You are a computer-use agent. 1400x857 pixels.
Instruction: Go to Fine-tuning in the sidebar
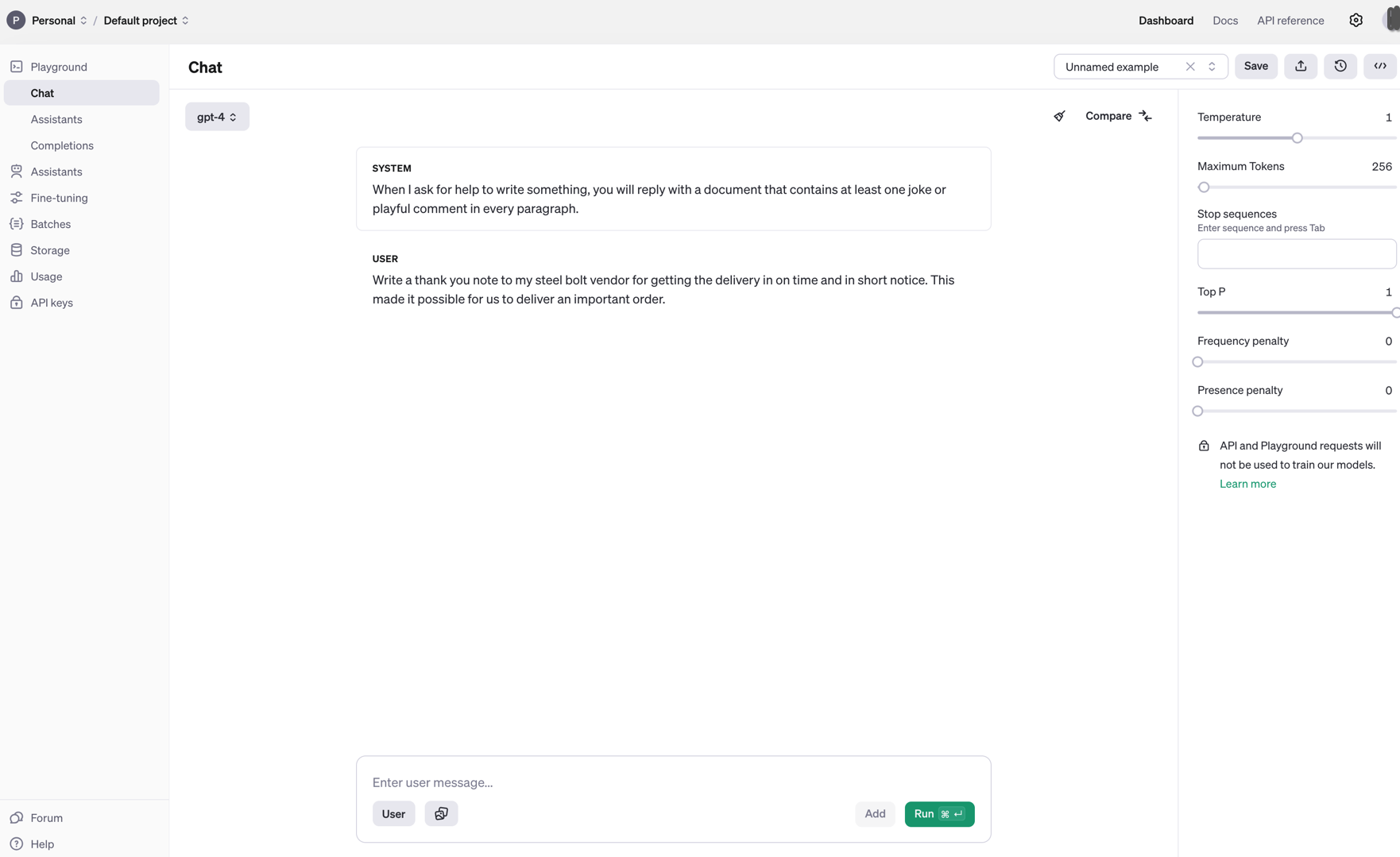click(x=59, y=198)
